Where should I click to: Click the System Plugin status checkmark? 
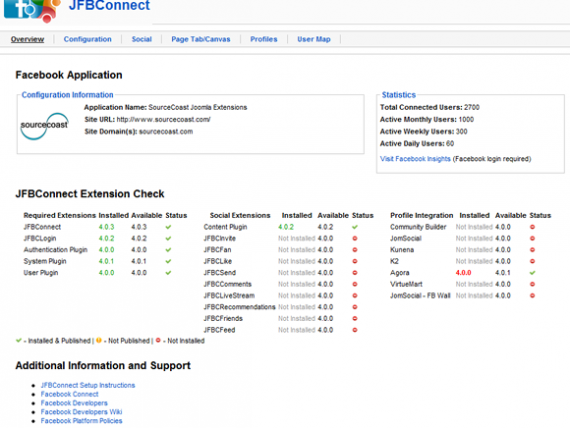click(168, 261)
